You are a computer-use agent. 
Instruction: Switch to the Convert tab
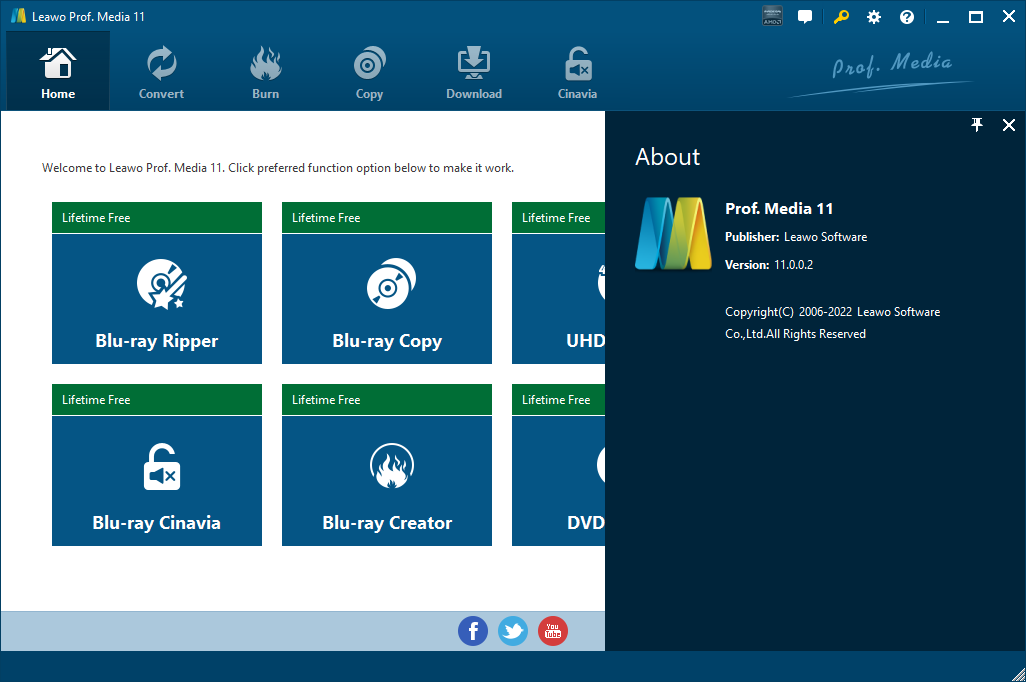point(161,73)
